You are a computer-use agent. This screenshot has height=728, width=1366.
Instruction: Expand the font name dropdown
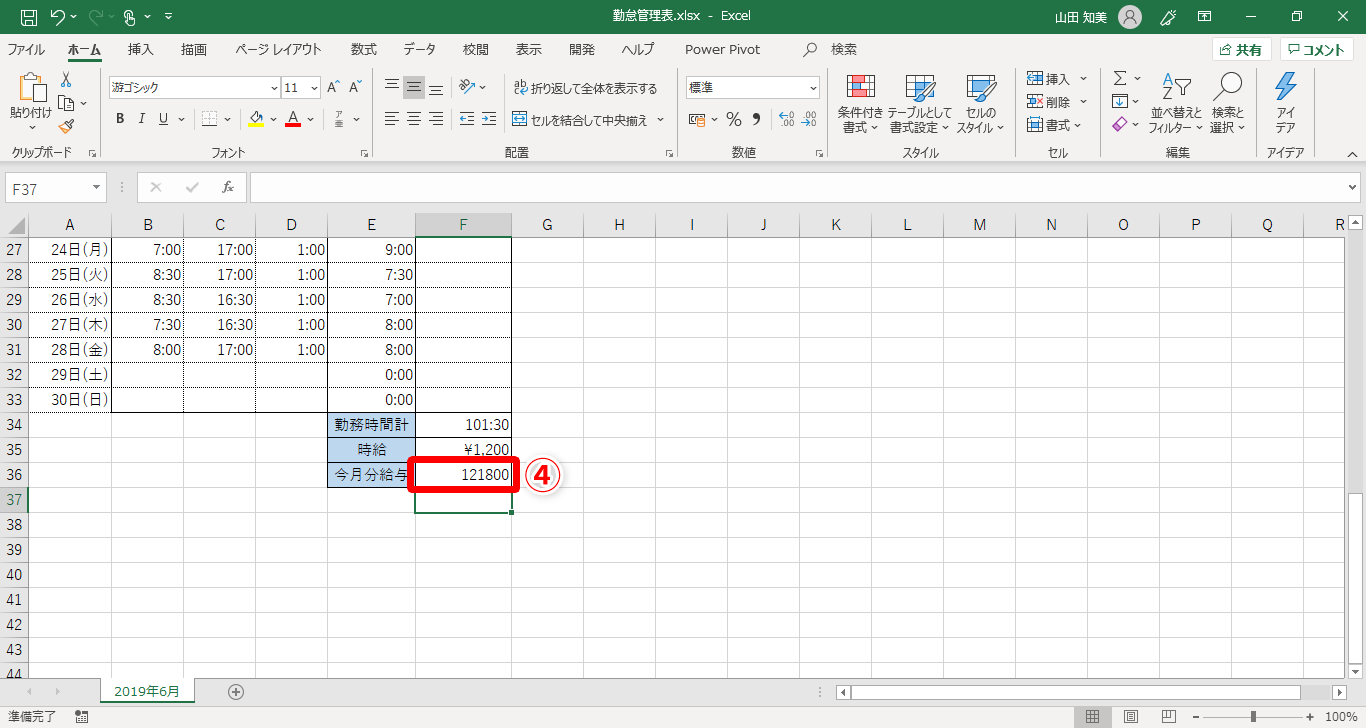tap(275, 88)
